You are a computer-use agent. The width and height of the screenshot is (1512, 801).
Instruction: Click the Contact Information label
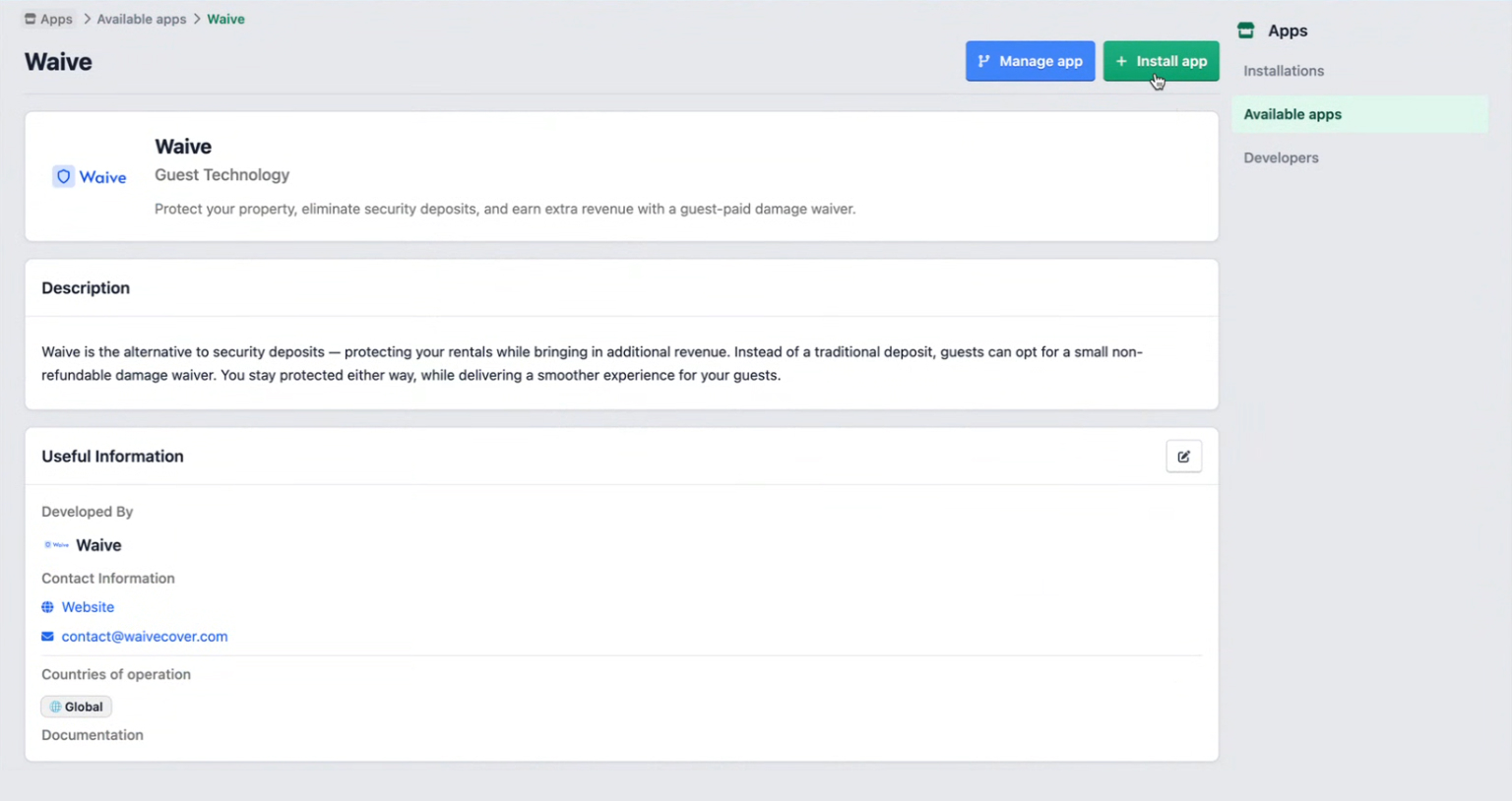pyautogui.click(x=108, y=579)
